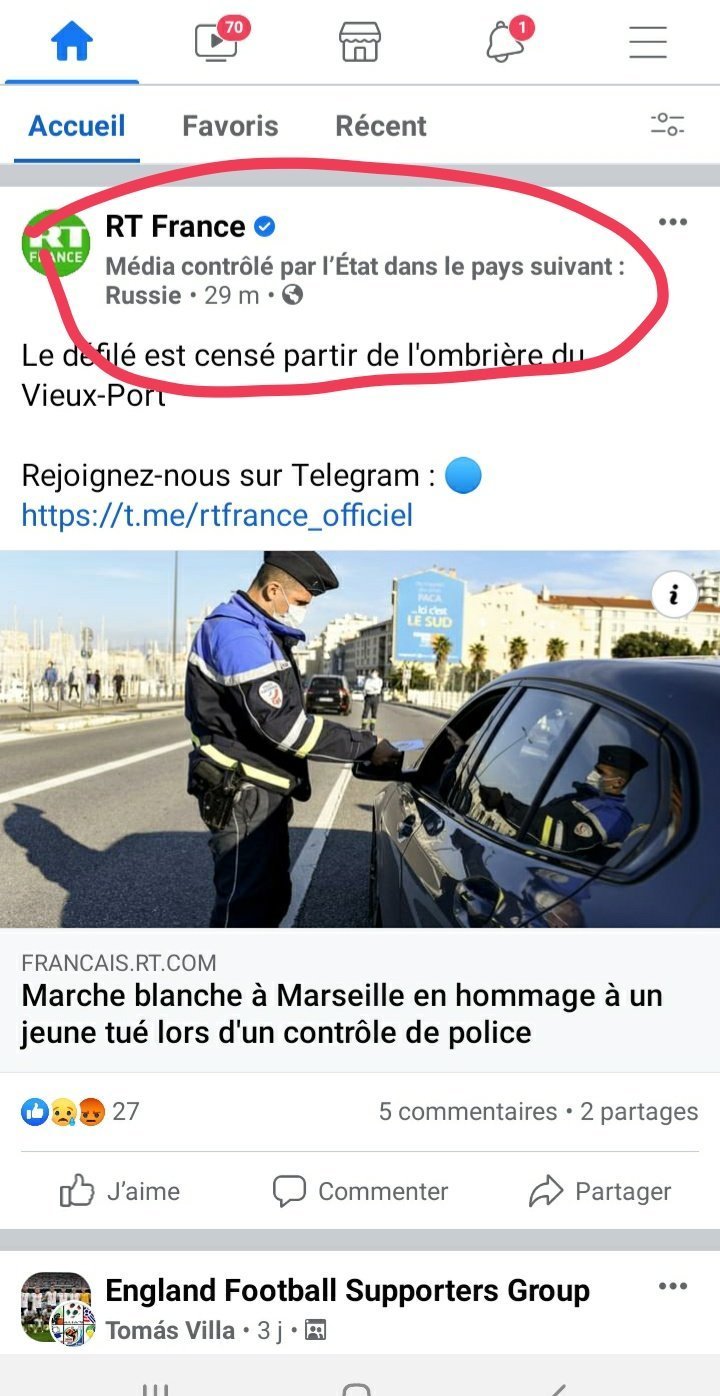Switch to the Favoris tab
The image size is (720, 1396).
pos(230,126)
